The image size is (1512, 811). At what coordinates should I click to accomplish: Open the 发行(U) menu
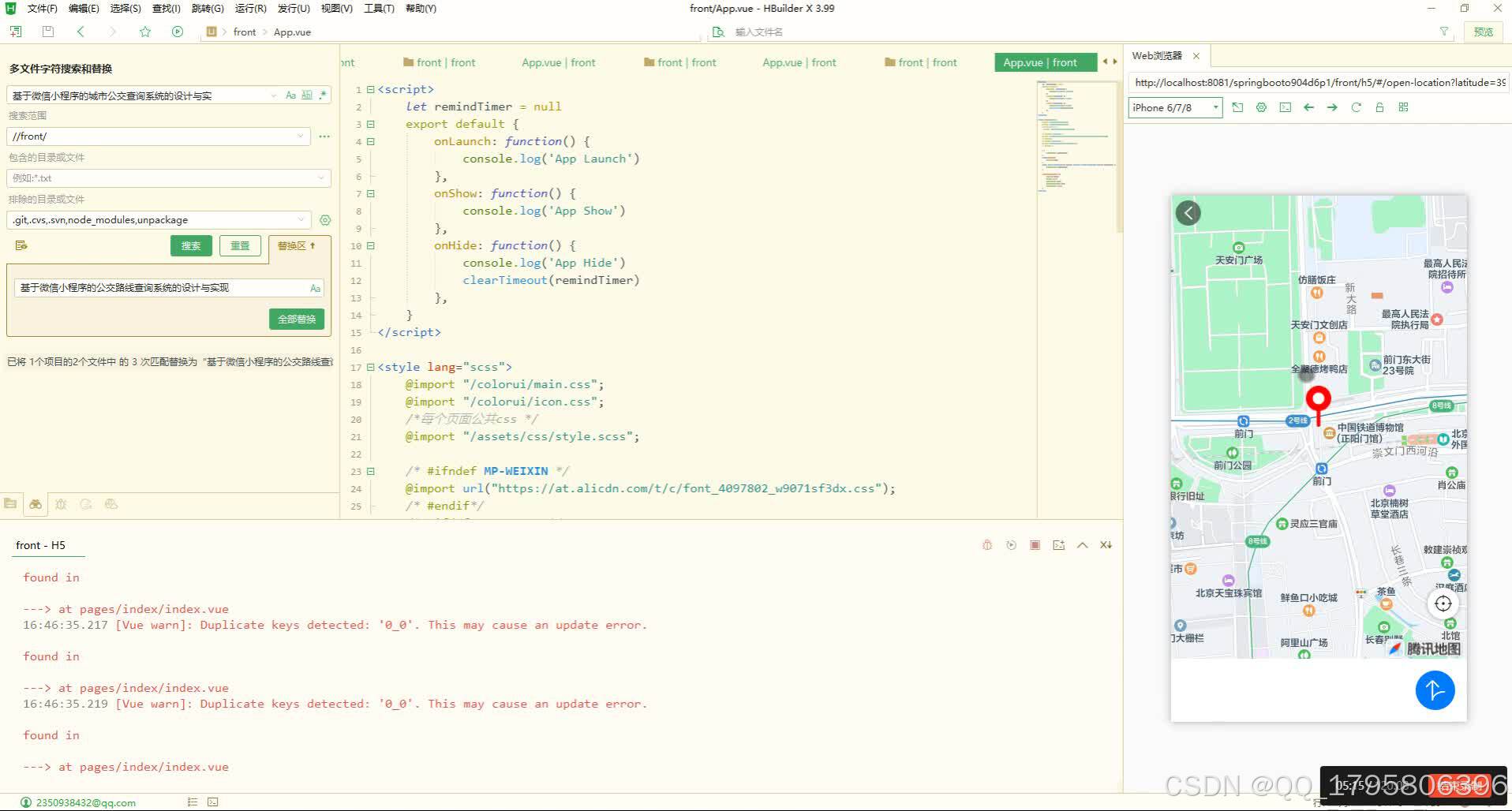pos(293,9)
